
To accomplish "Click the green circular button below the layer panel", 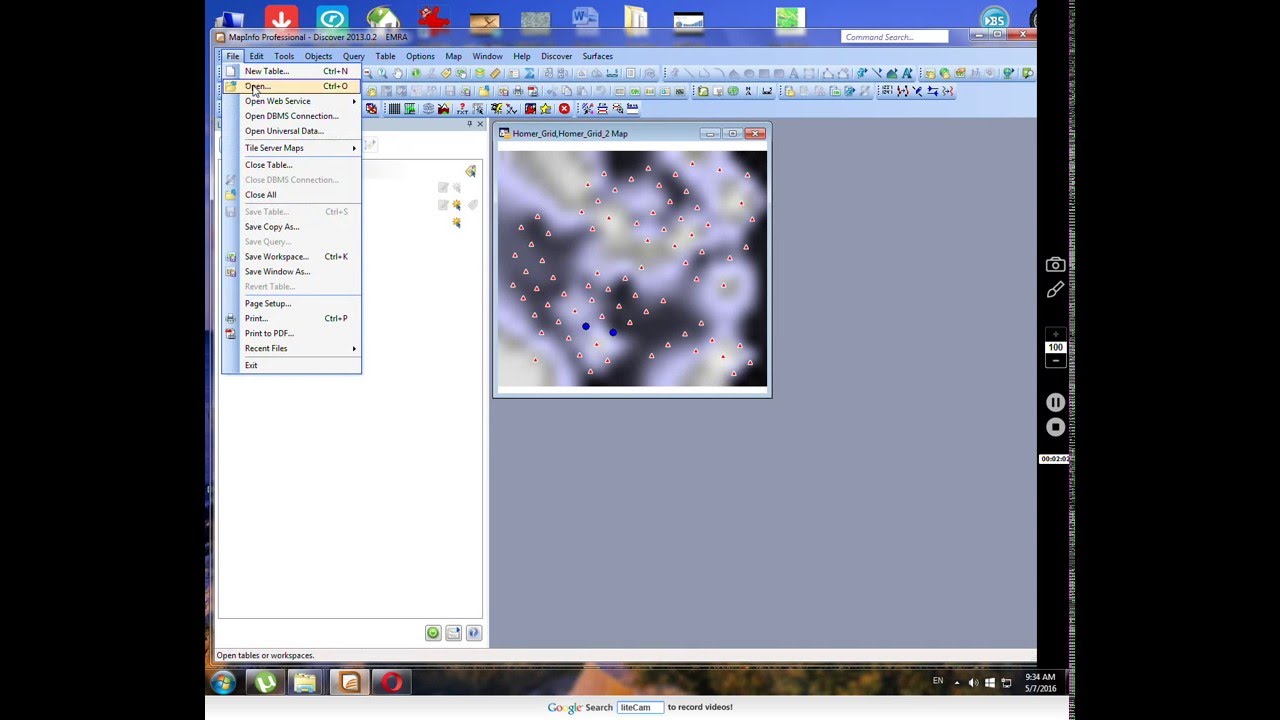I will (433, 633).
